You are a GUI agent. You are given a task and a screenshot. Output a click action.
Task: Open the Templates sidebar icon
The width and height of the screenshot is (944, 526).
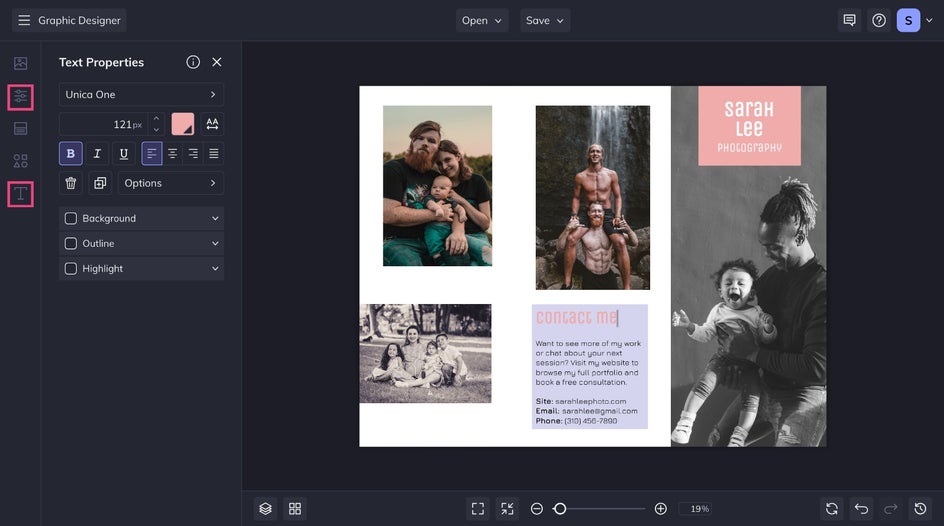click(20, 128)
